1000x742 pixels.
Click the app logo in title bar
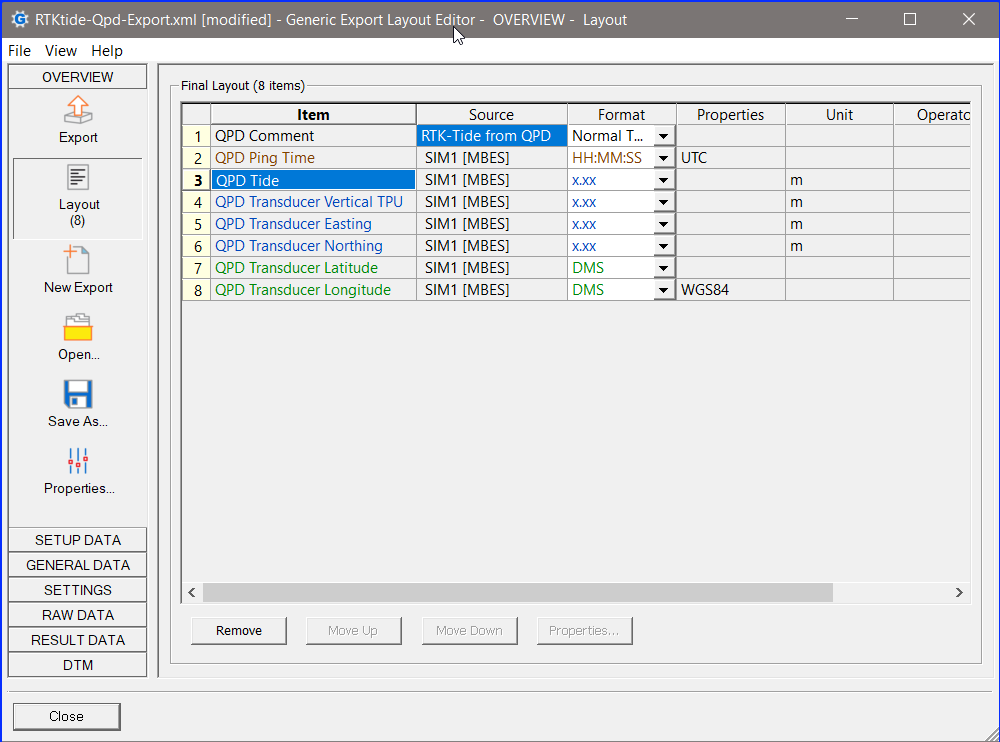18,19
